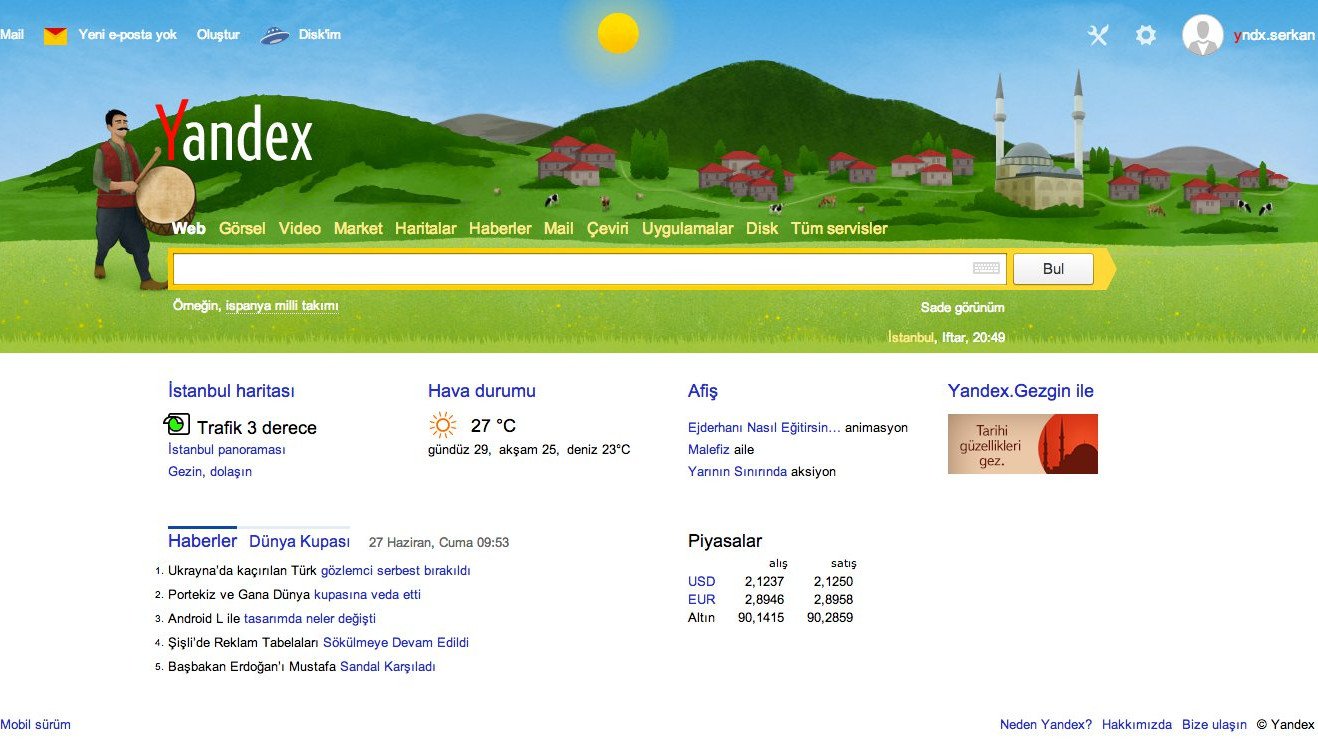Open settings with the gear icon
The width and height of the screenshot is (1318, 741).
coord(1145,34)
